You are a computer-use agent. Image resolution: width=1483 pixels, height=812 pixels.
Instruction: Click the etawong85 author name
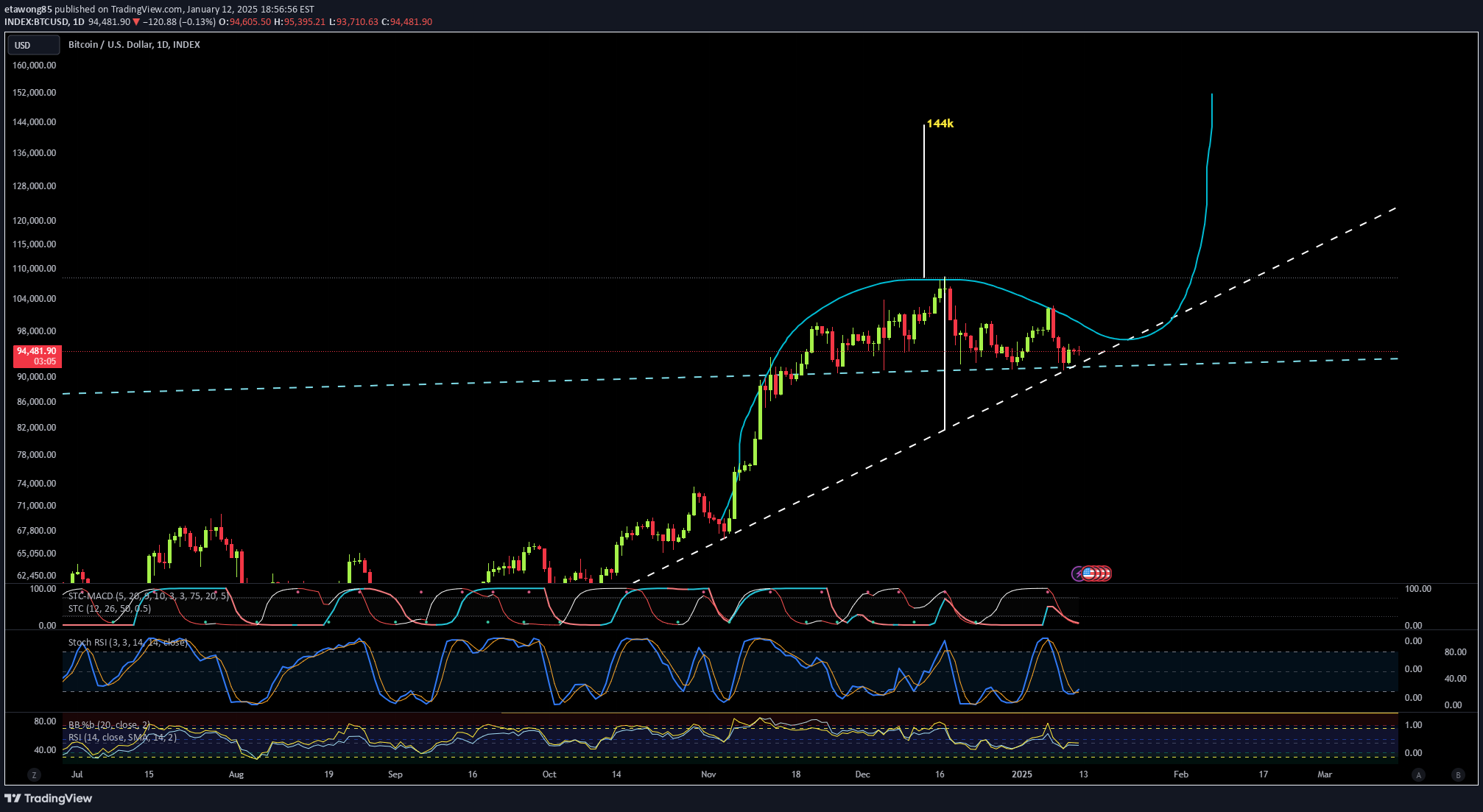click(28, 9)
